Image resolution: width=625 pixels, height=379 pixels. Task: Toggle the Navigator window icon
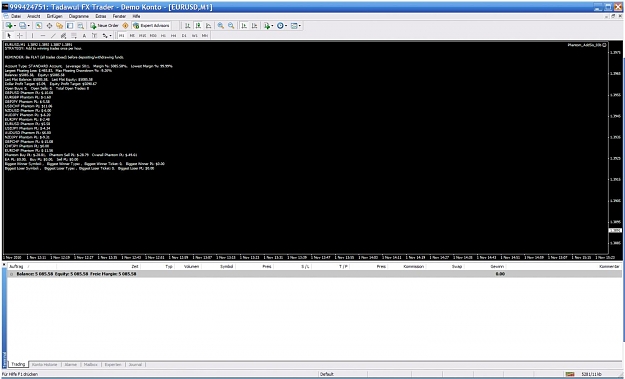59,26
